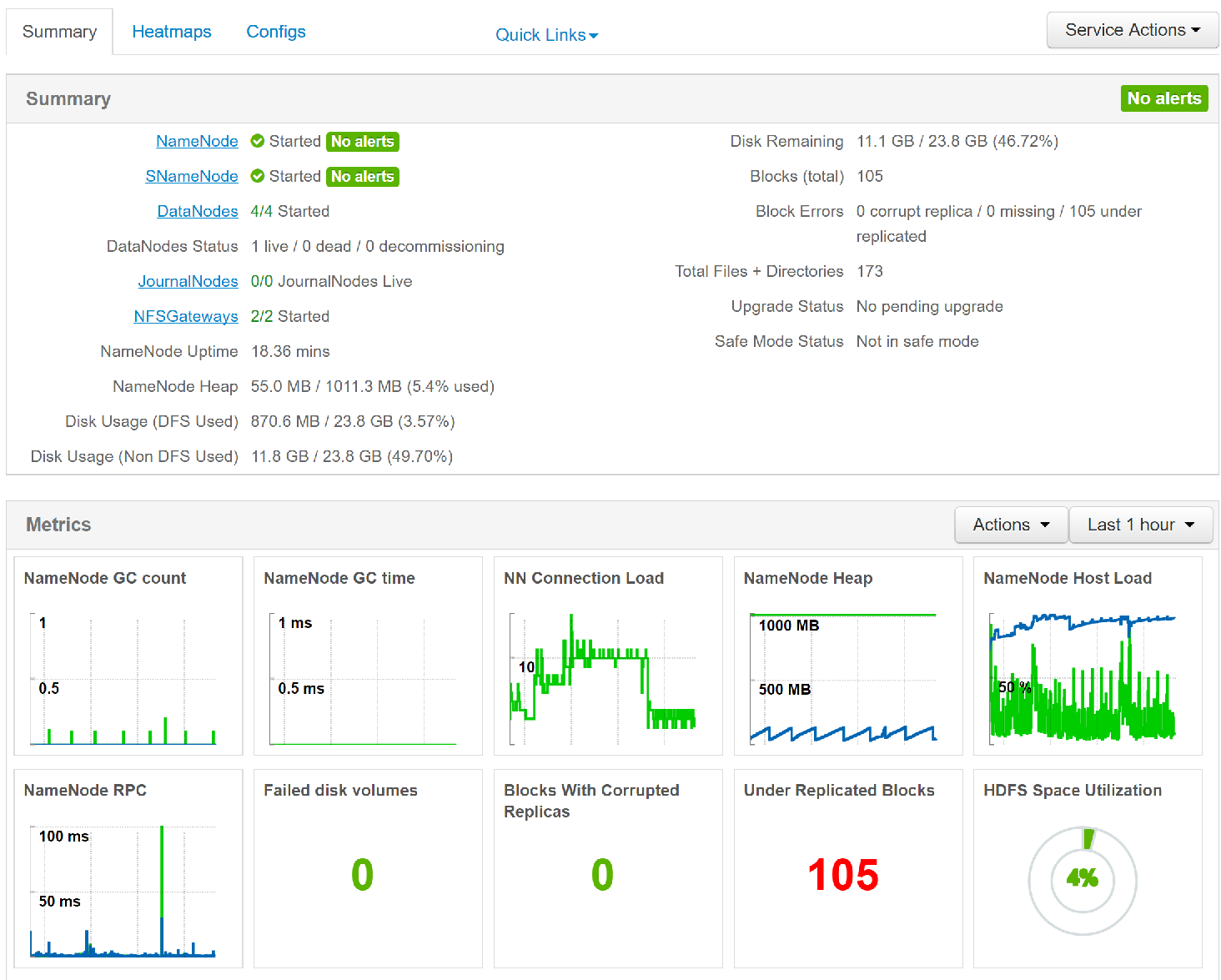The width and height of the screenshot is (1221, 980).
Task: Open the Actions dropdown in the Metrics panel
Action: coord(1010,525)
